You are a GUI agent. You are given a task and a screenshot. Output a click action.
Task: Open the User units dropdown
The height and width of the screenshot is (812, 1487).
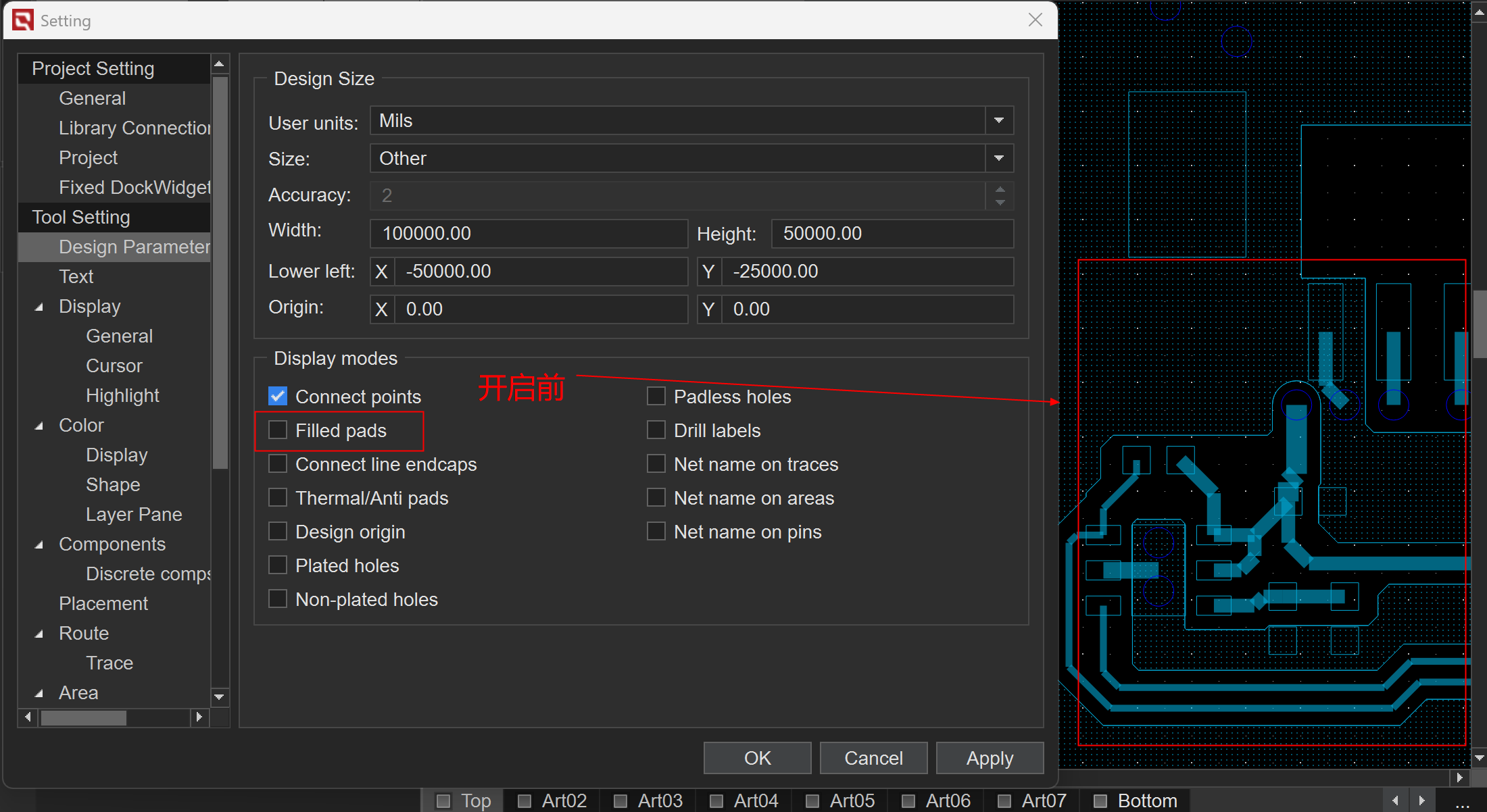pyautogui.click(x=999, y=121)
